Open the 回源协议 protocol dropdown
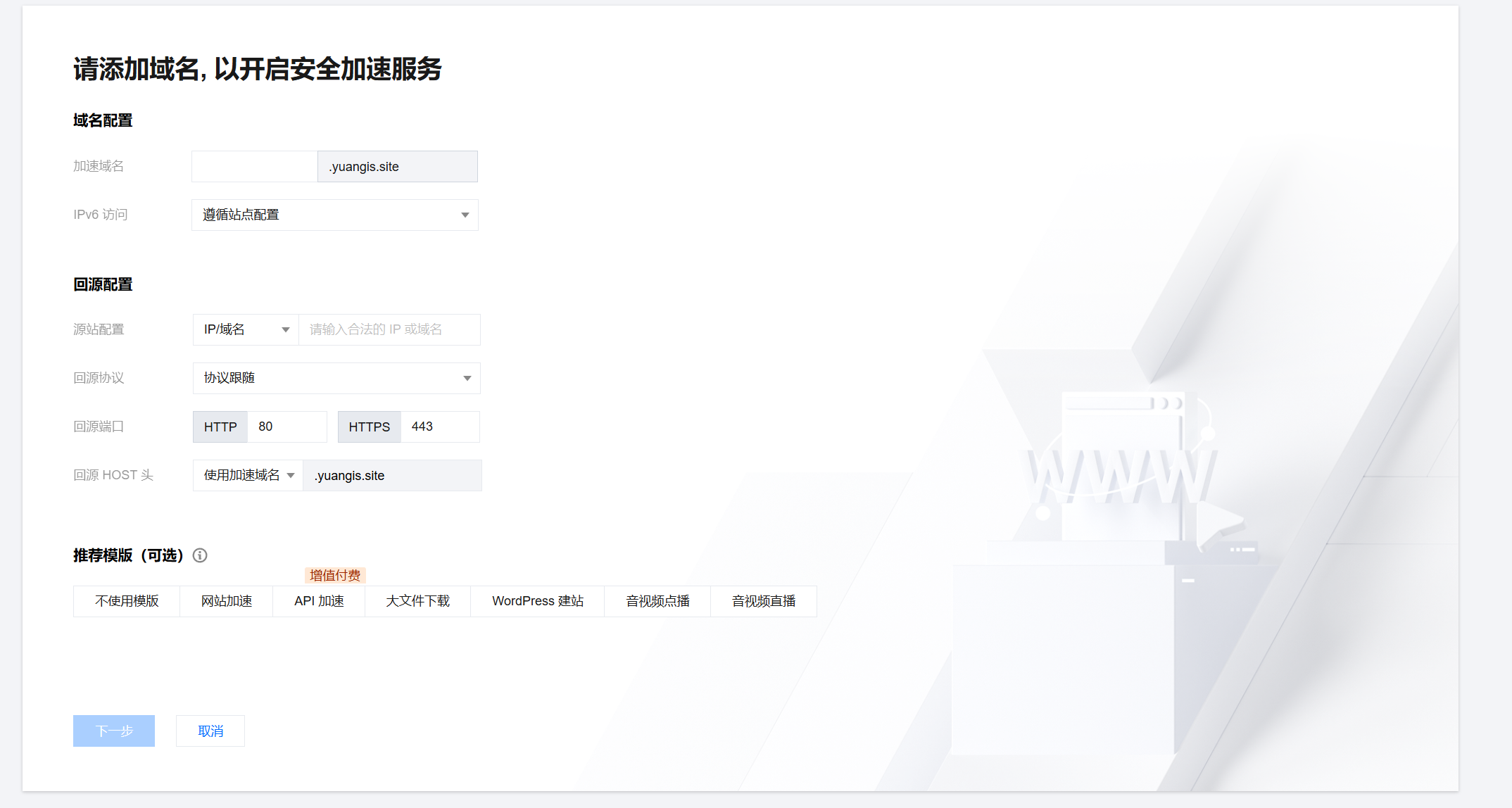The height and width of the screenshot is (808, 1512). [x=336, y=378]
